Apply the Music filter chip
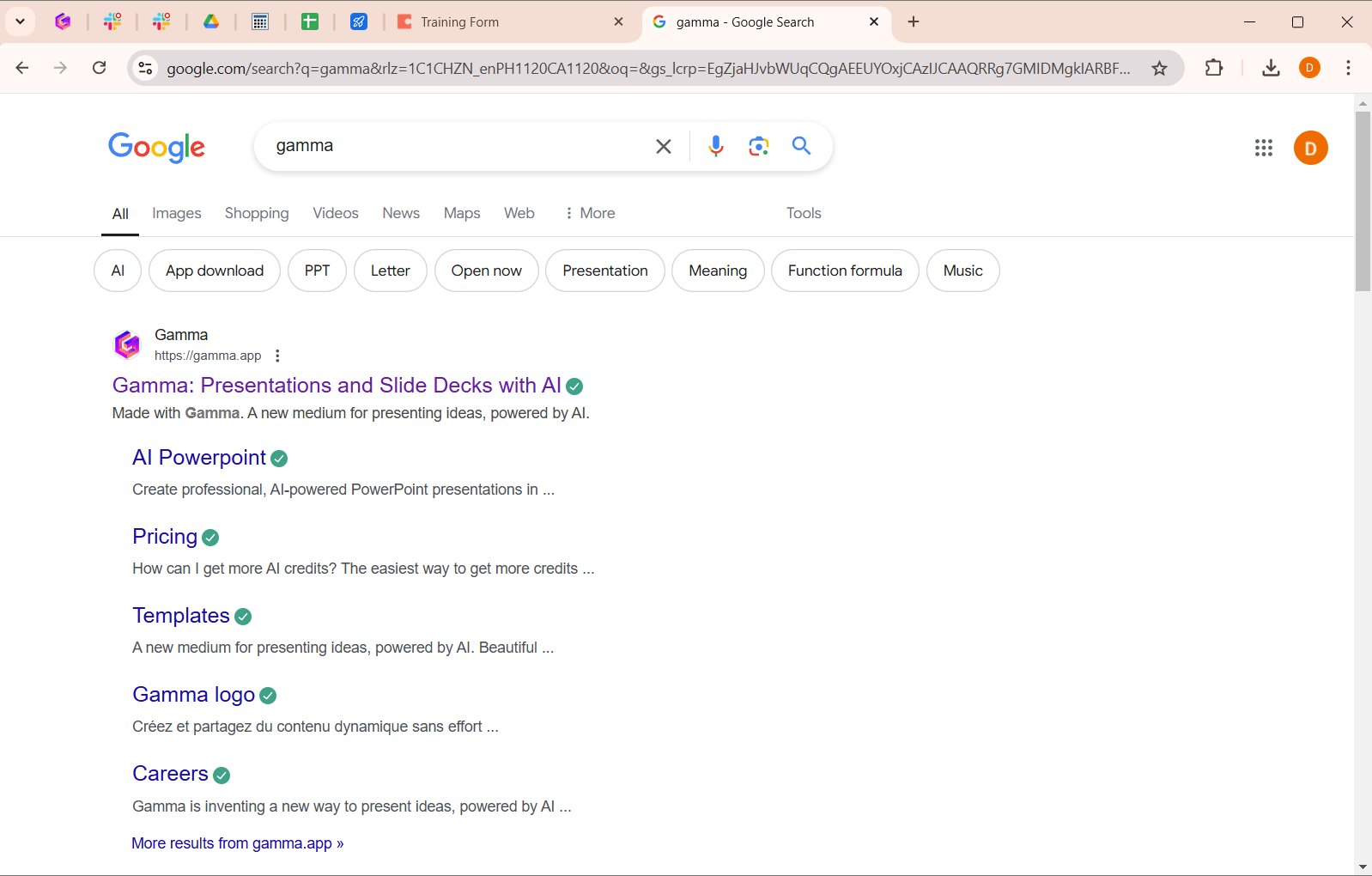The image size is (1372, 876). 963,271
